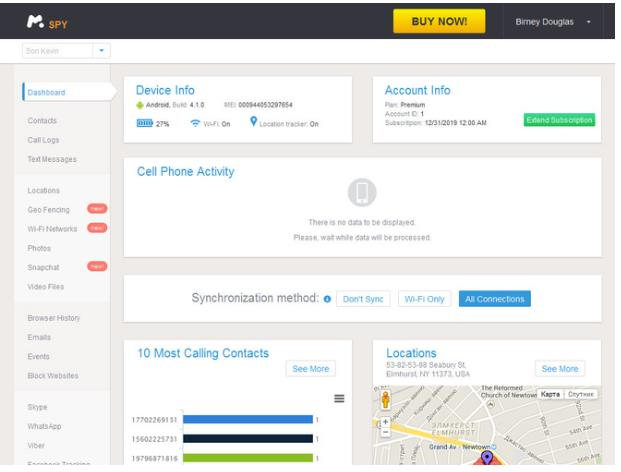Screen dimensions: 621x472
Task: Select Don't Sync synchronization method
Action: 362,299
